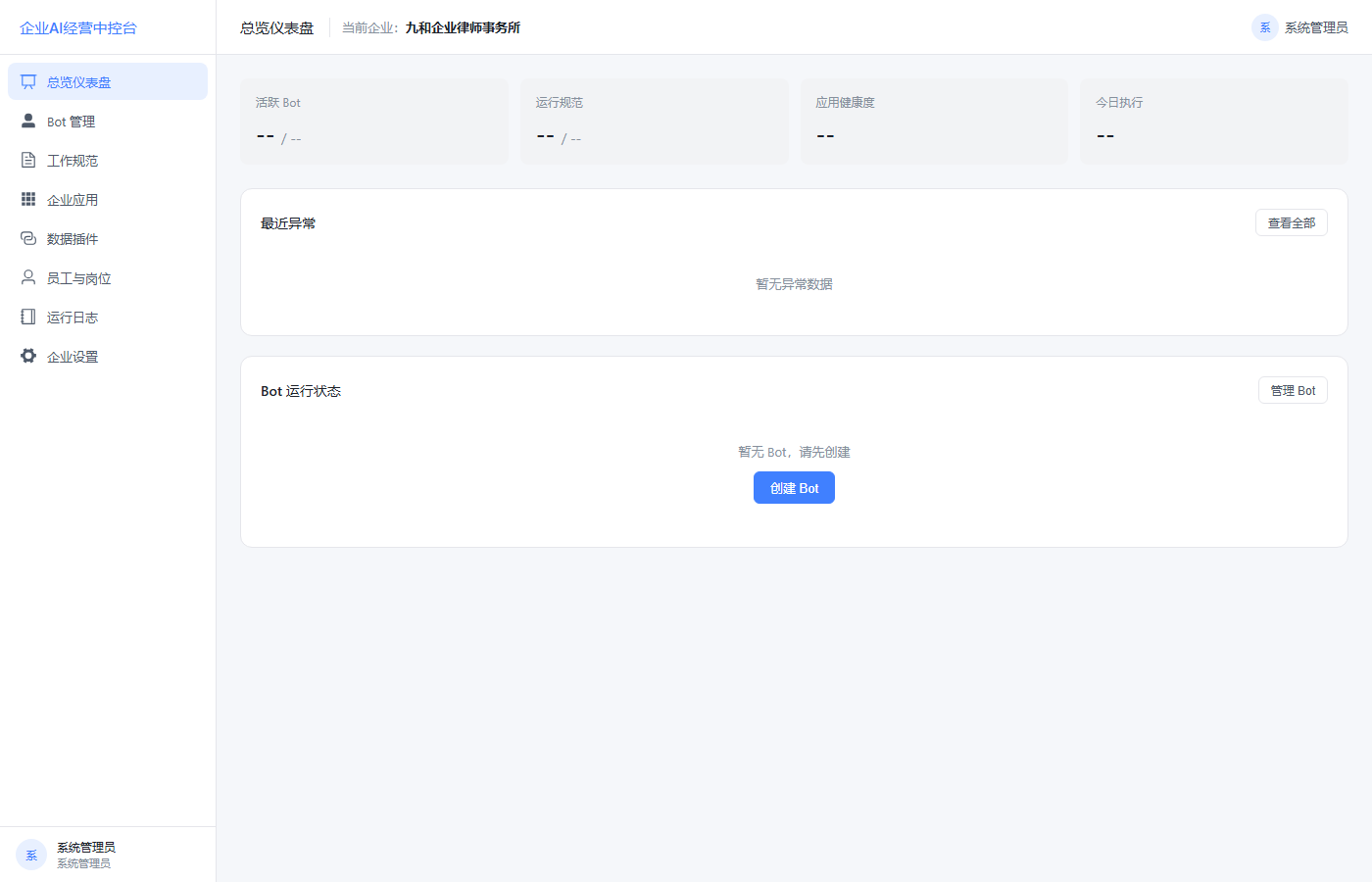The height and width of the screenshot is (882, 1372).
Task: Click the 企业AI经营中控台 logo link
Action: point(78,27)
